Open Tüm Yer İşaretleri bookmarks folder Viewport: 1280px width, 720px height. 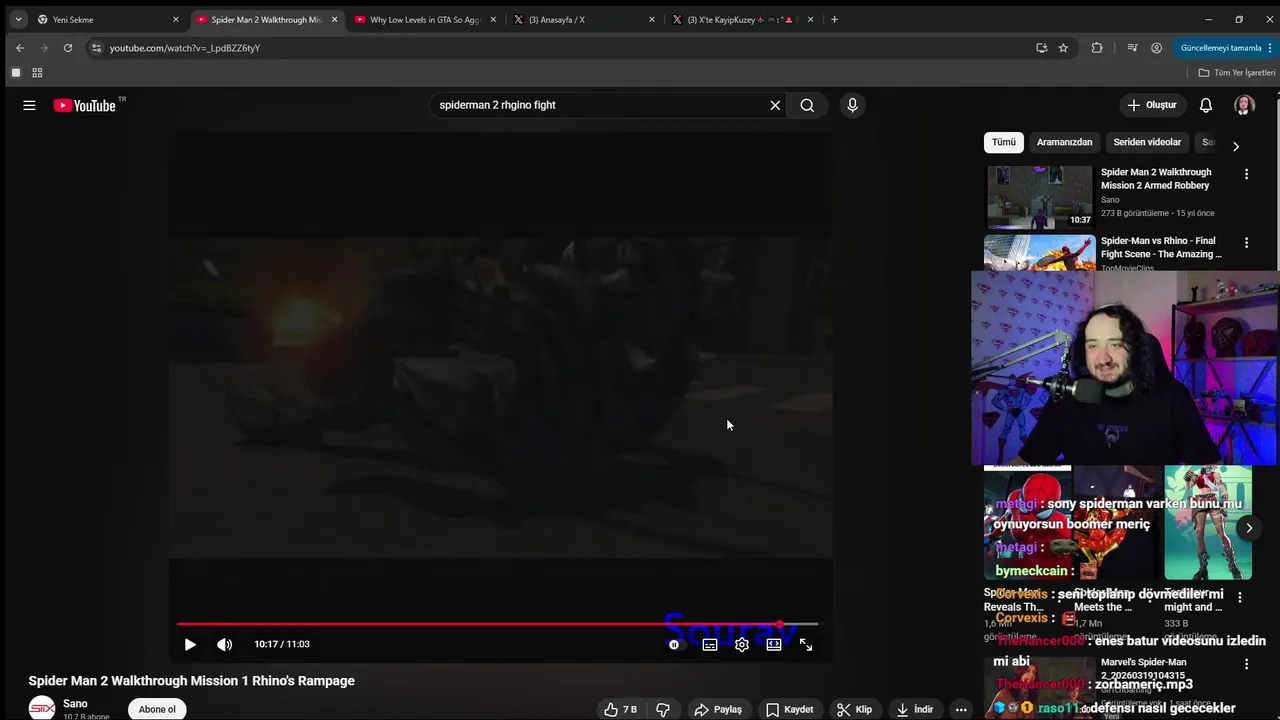pos(1237,73)
